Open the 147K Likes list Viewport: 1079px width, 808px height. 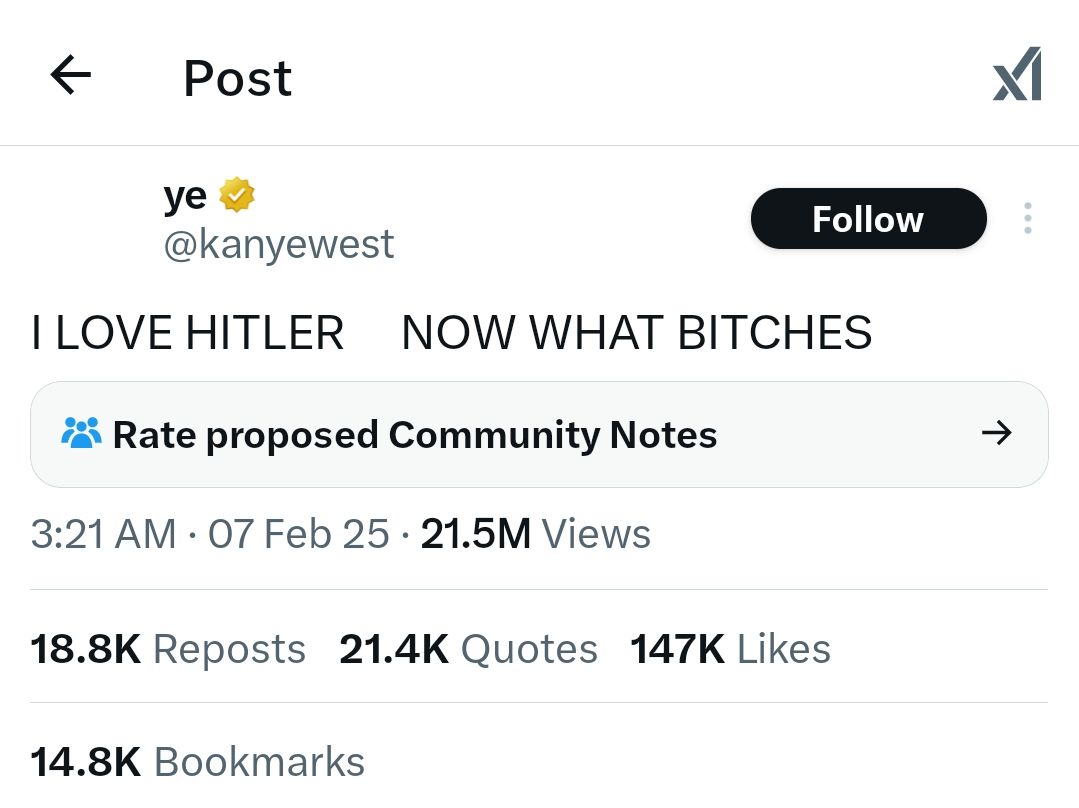730,649
